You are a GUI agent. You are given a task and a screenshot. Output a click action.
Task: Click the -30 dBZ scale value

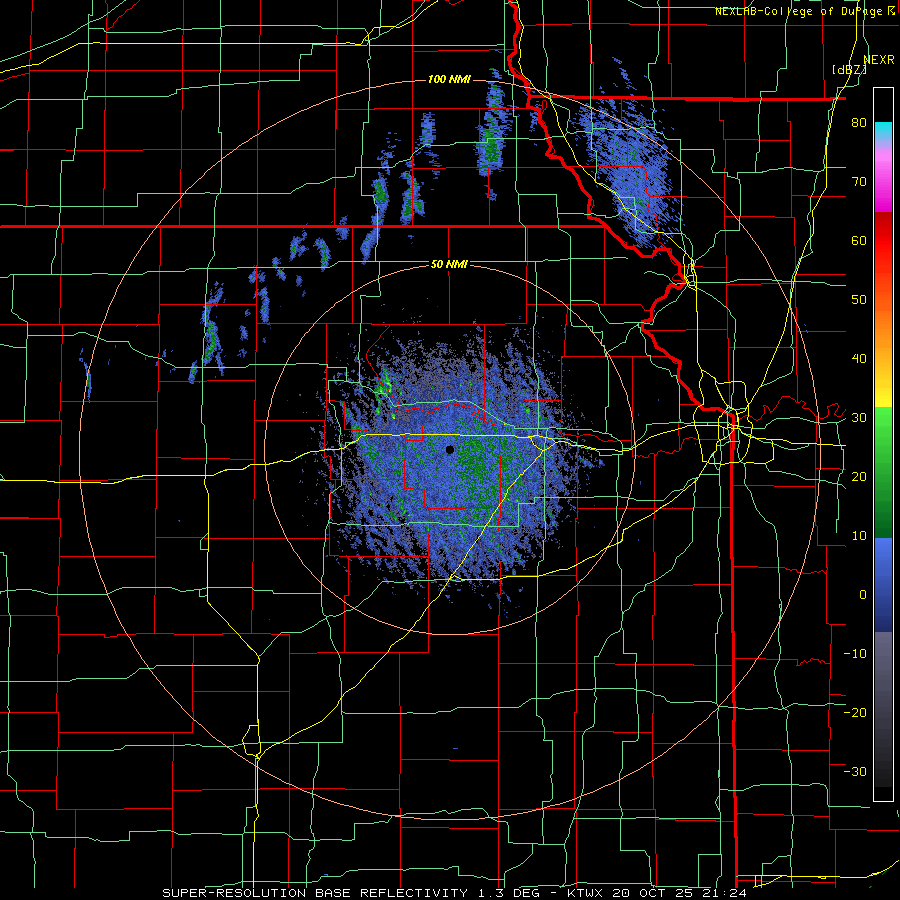(x=855, y=771)
